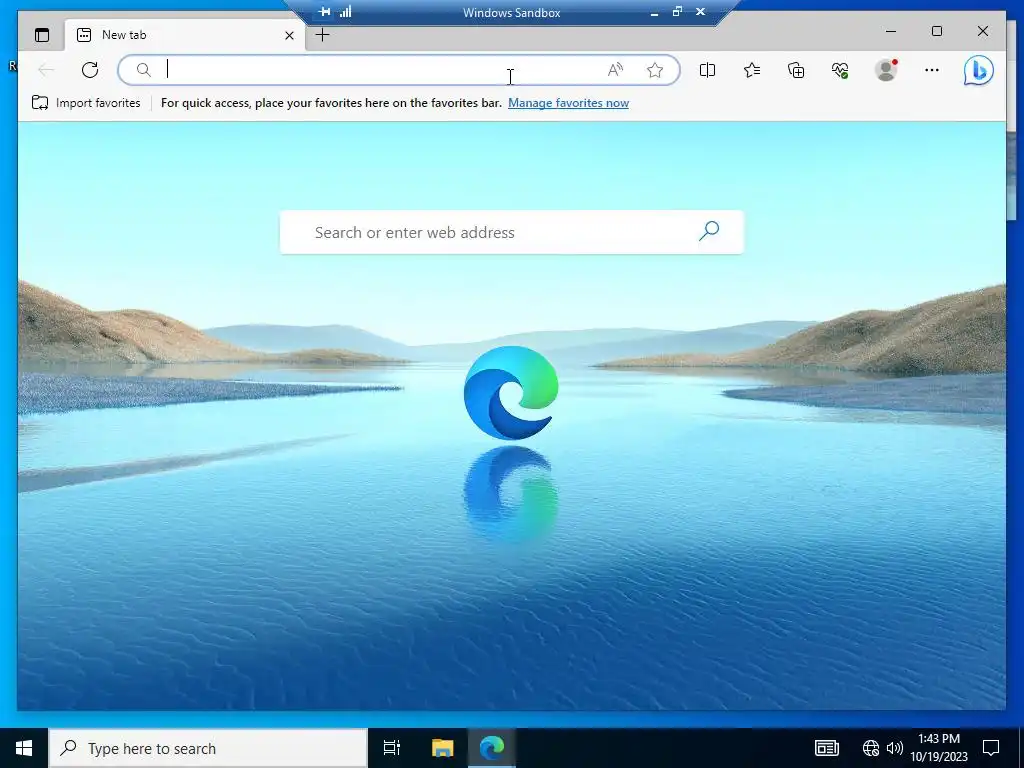
Task: Open Task View on taskbar
Action: click(392, 748)
